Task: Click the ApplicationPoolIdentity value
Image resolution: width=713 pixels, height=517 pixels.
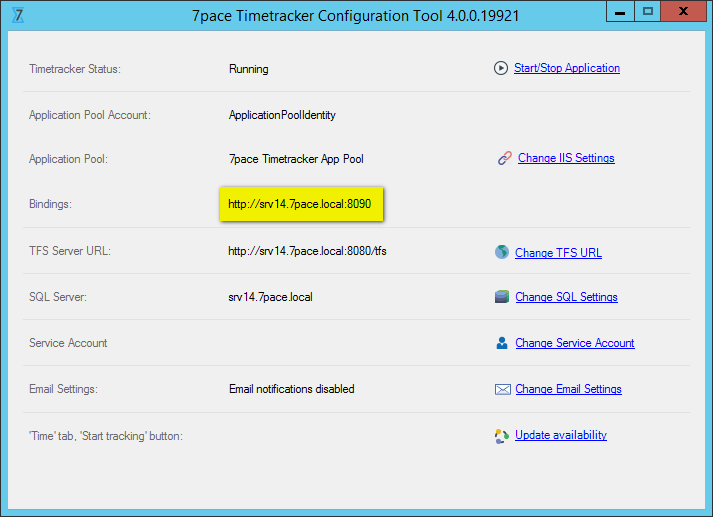Action: click(x=282, y=115)
